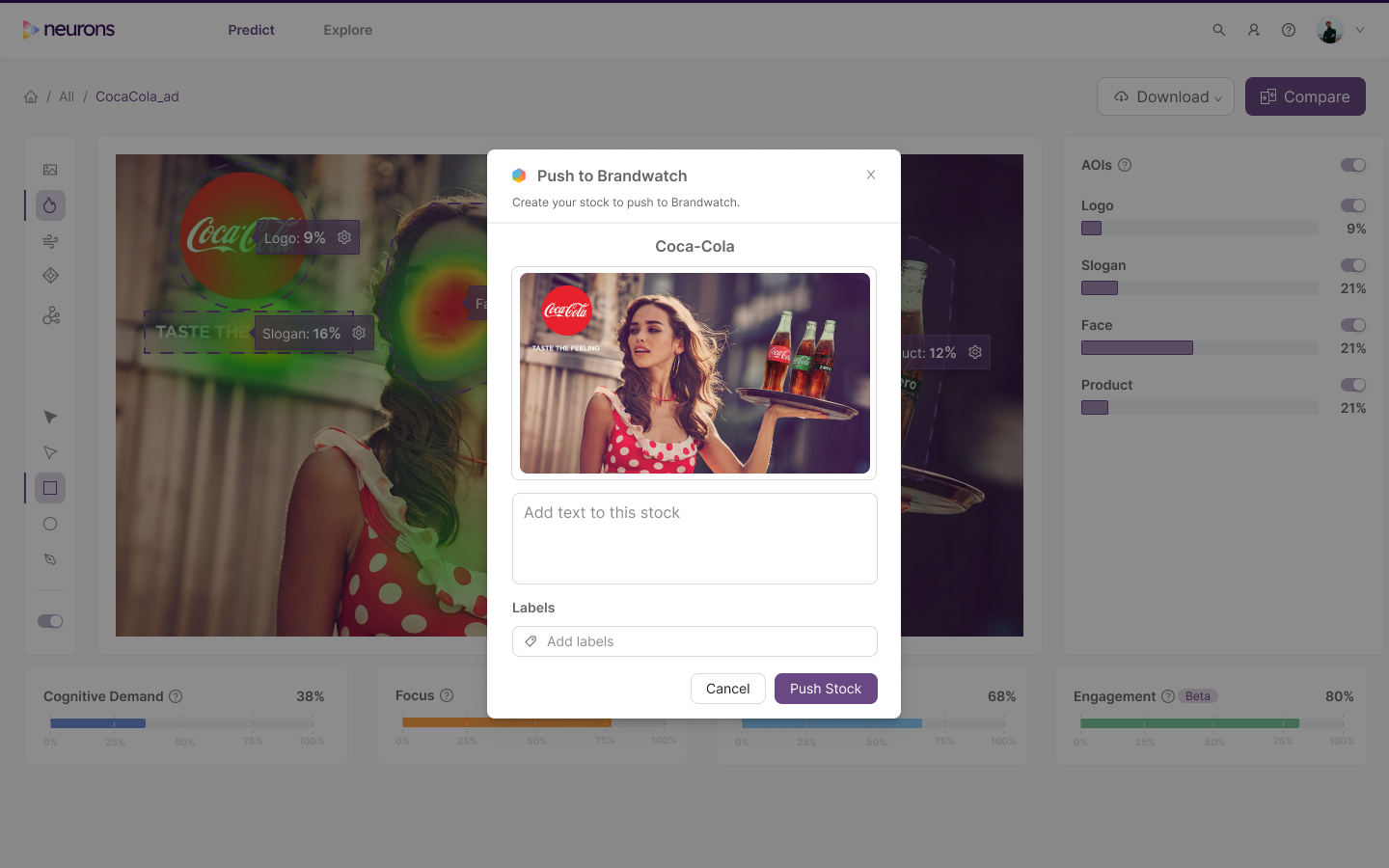Select the heatmap flame icon
Screen dimensions: 1389x868
tap(50, 204)
